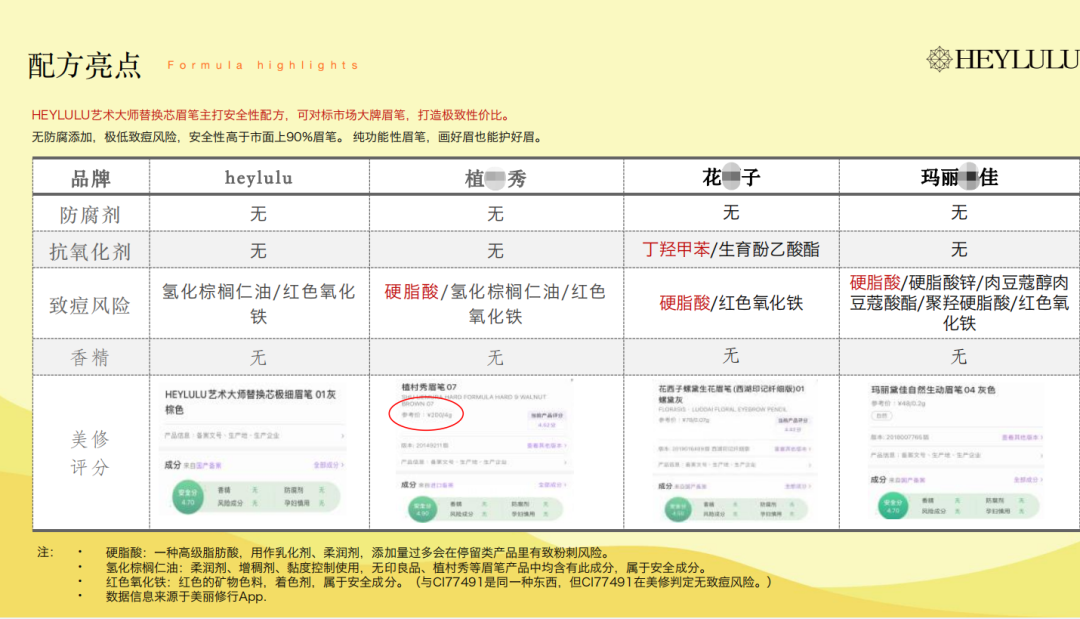
Task: Open 全部成分 in the heylulu card
Action: [328, 465]
